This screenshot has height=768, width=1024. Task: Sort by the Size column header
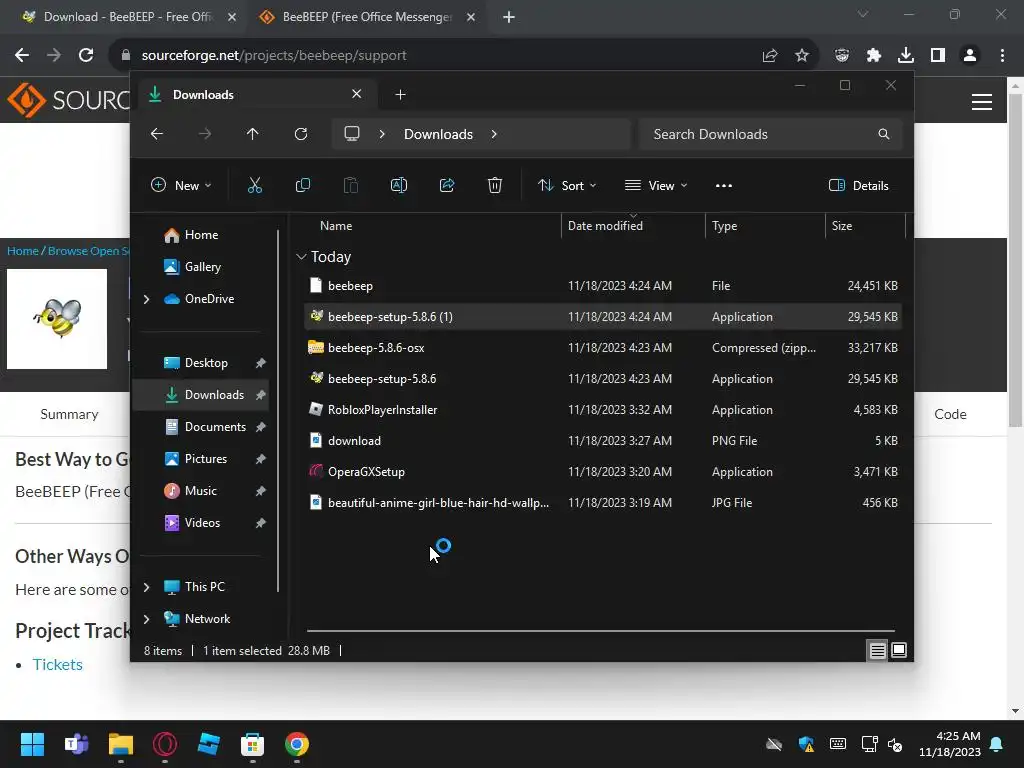(x=842, y=225)
